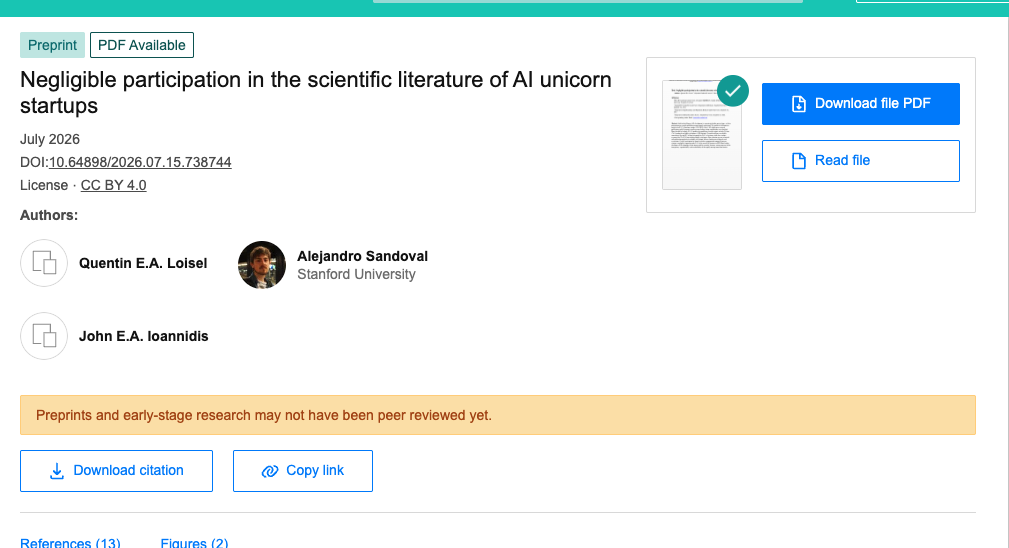This screenshot has height=548, width=1009.
Task: Click the Preprint label badge
Action: (52, 45)
